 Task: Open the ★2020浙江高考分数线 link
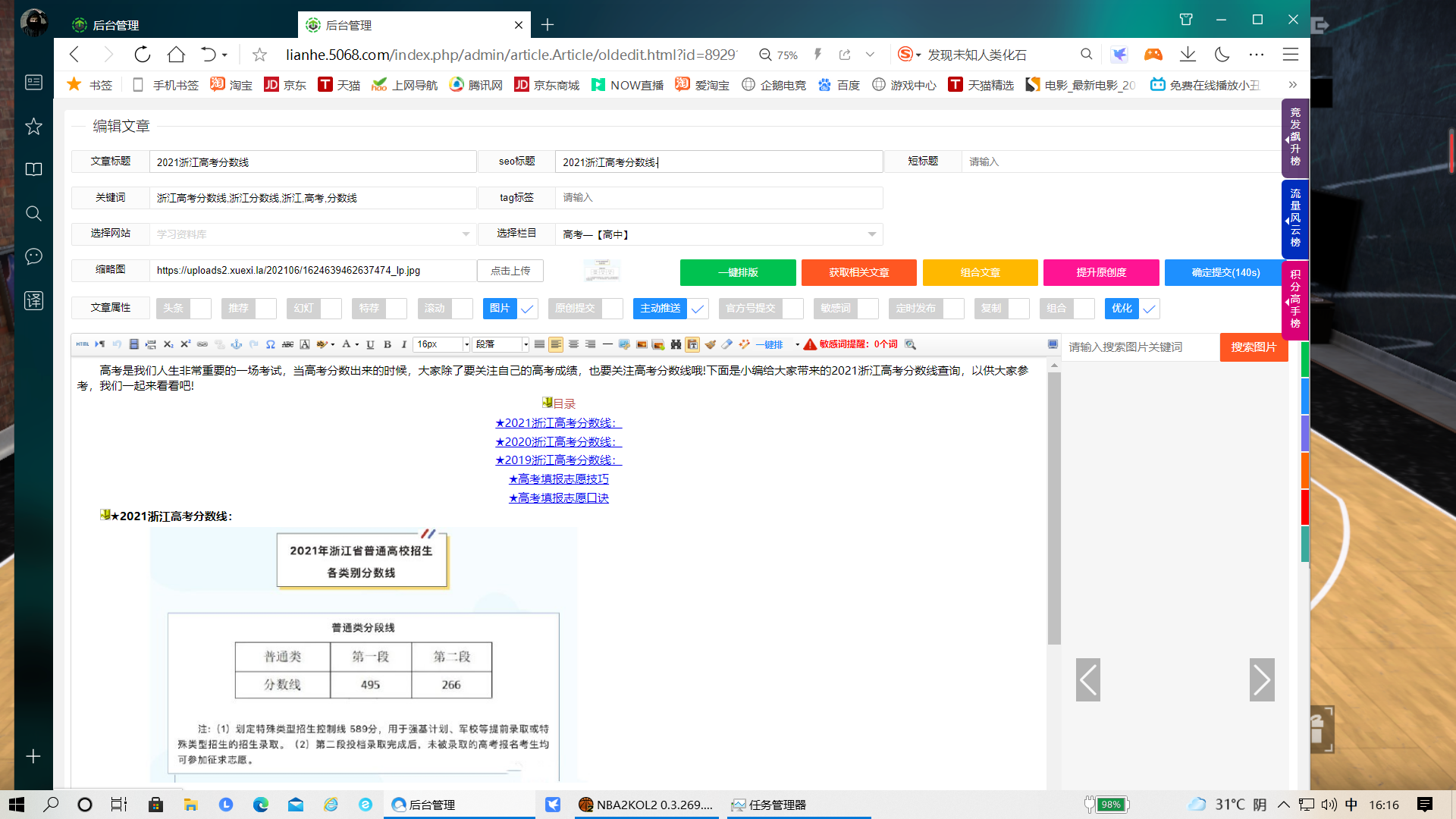559,441
